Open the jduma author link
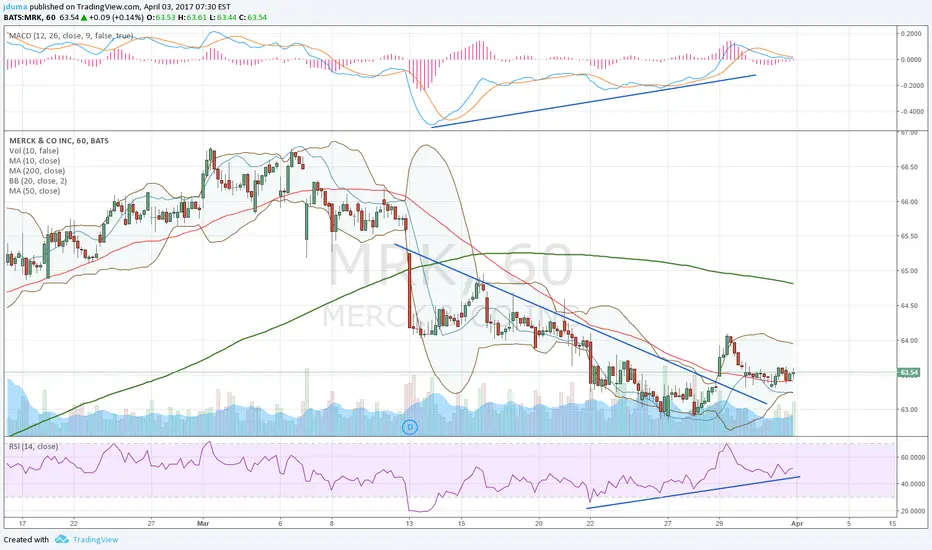The image size is (932, 550). click(x=15, y=7)
